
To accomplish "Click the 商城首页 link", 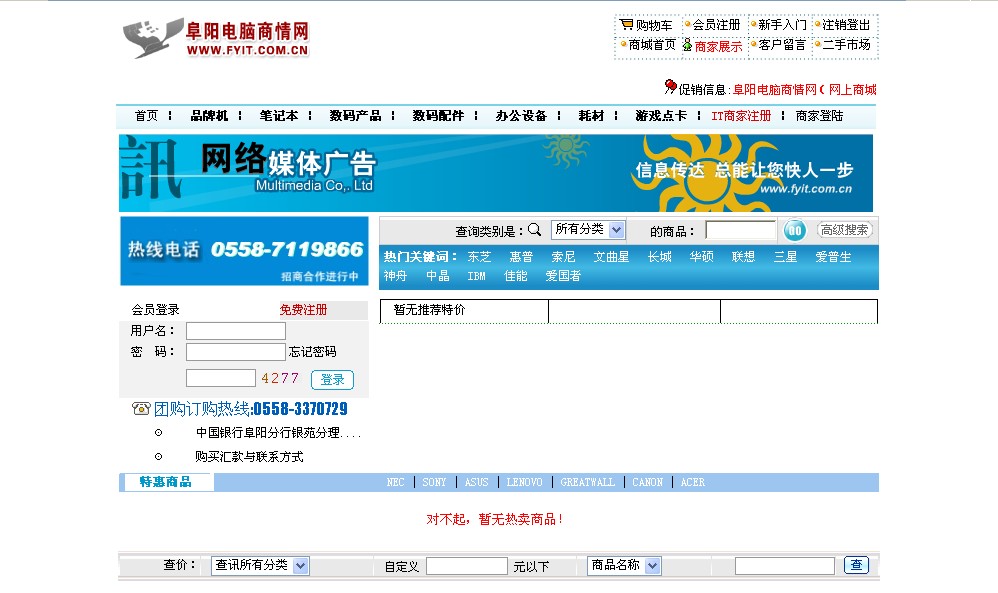I will (x=652, y=45).
